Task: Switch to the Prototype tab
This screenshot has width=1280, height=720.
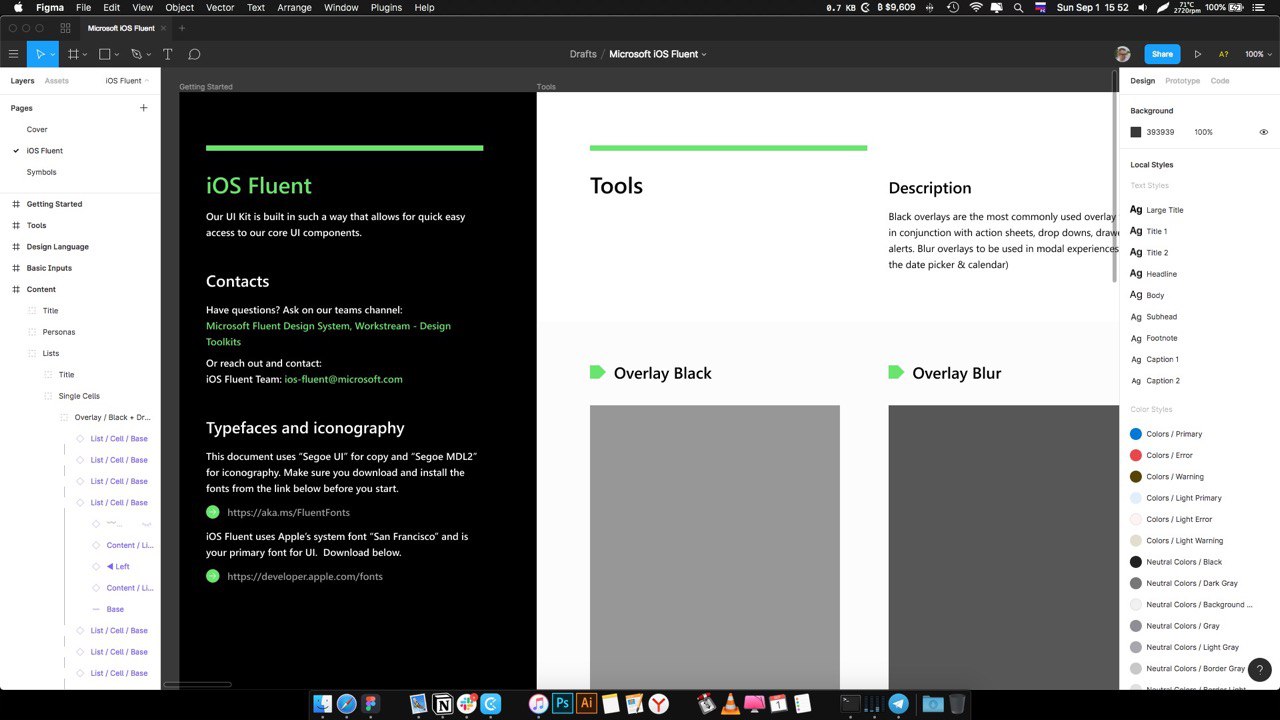Action: [1182, 81]
